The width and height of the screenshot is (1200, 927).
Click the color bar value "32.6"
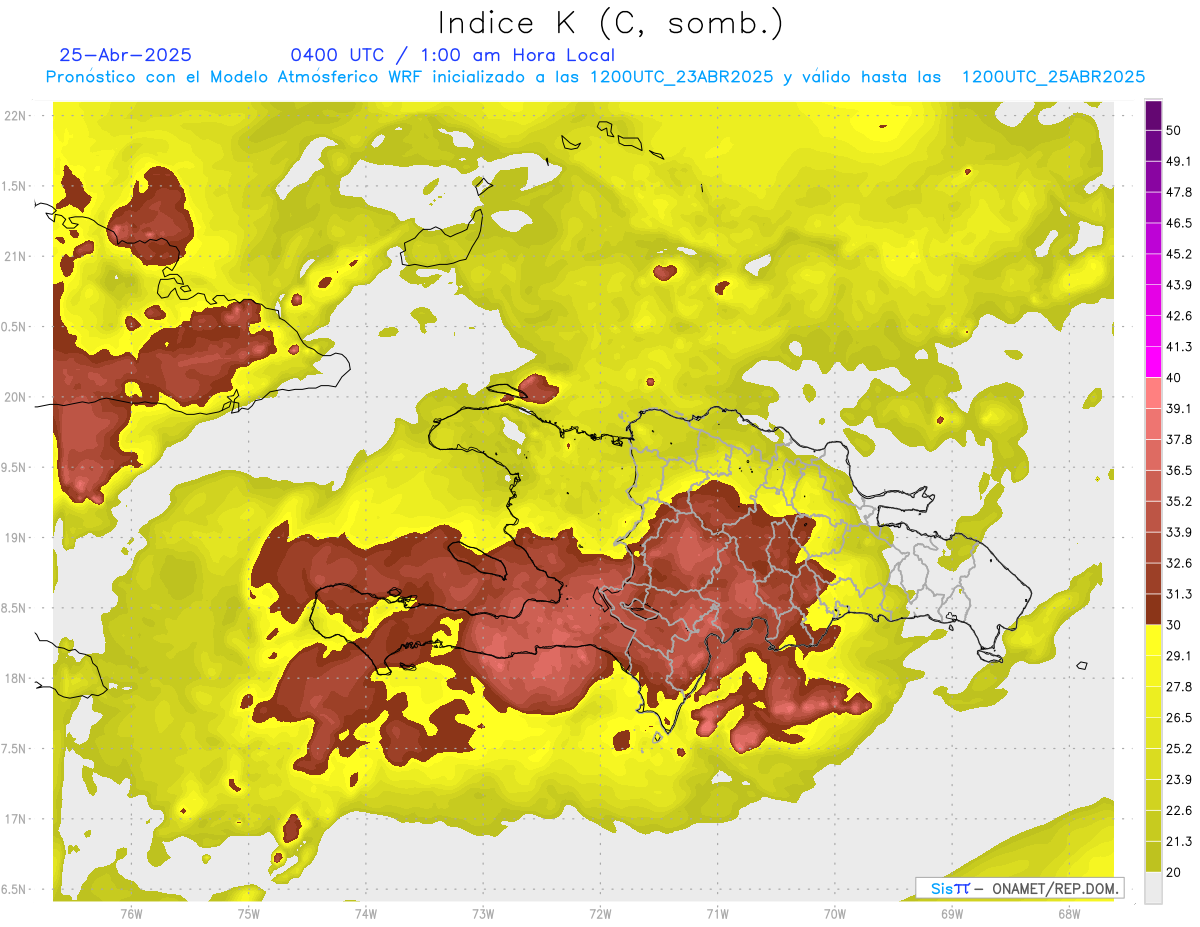tap(1179, 563)
